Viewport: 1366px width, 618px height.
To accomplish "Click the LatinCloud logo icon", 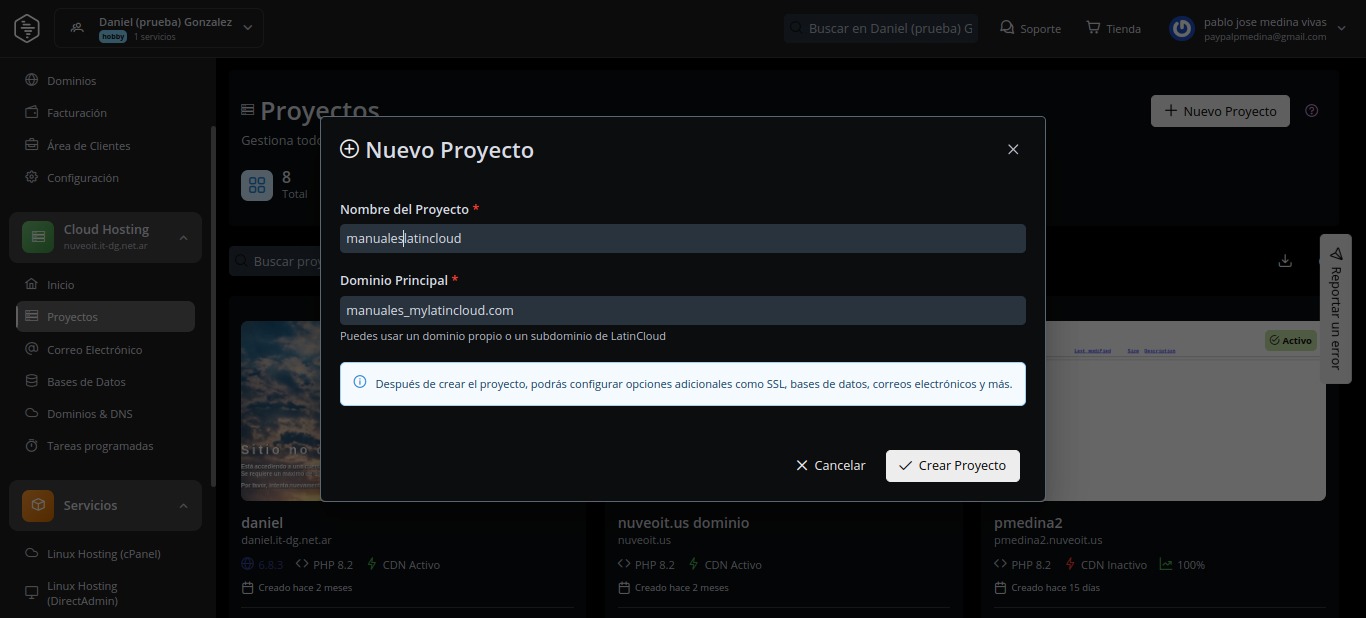I will tap(27, 28).
